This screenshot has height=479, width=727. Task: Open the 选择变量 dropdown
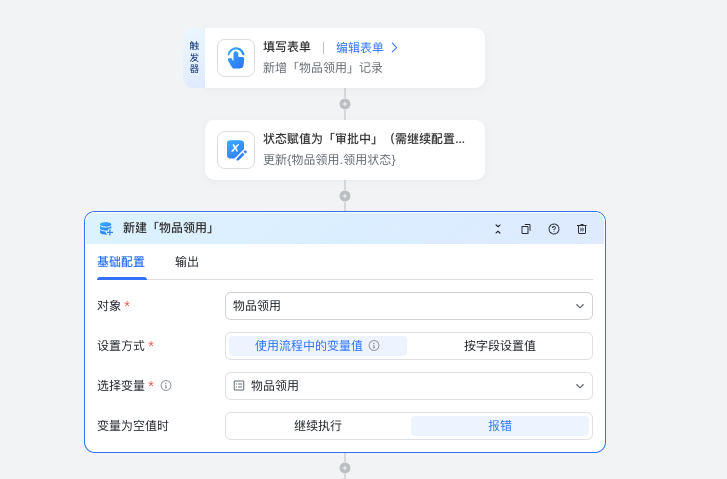(409, 386)
